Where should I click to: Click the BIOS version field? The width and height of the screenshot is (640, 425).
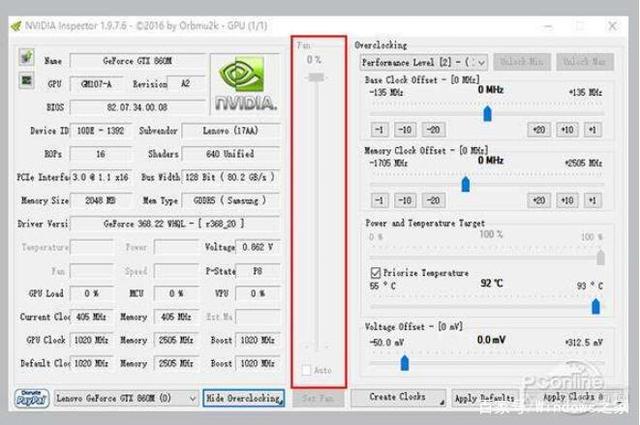(138, 107)
